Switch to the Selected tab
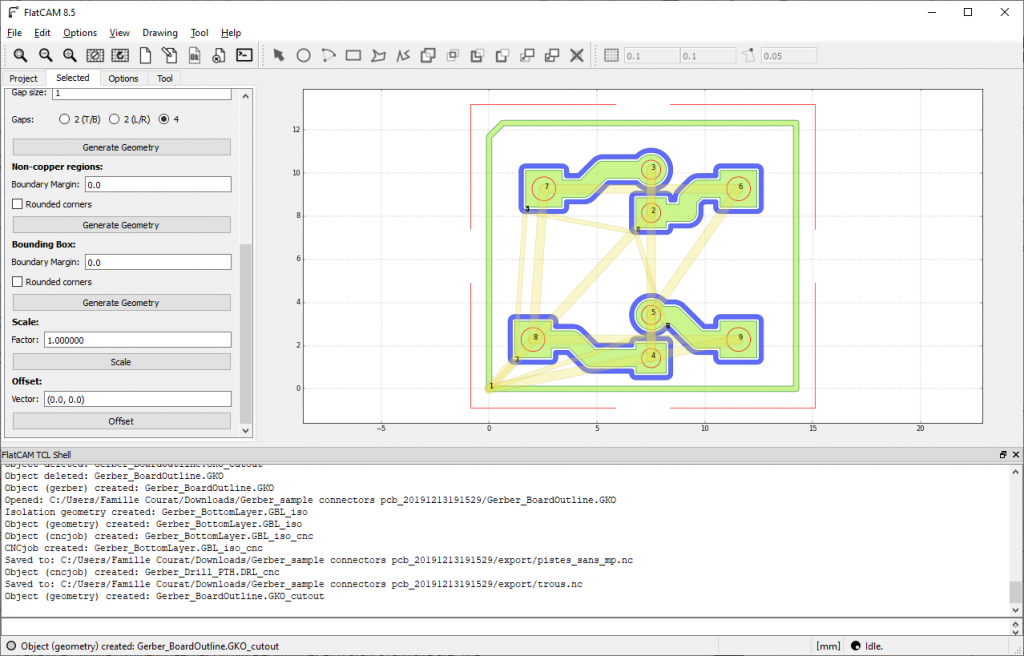1024x656 pixels. click(x=72, y=78)
